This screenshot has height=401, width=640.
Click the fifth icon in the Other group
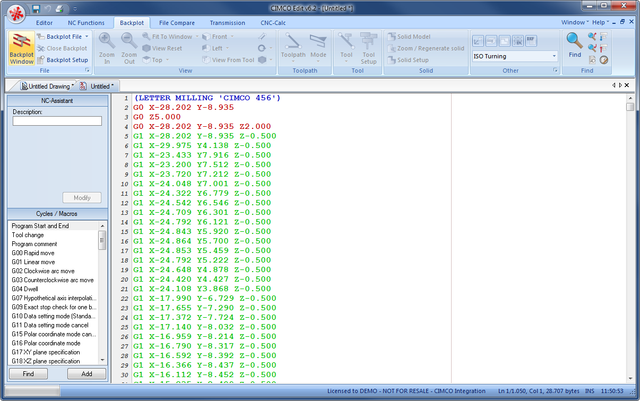click(x=531, y=41)
